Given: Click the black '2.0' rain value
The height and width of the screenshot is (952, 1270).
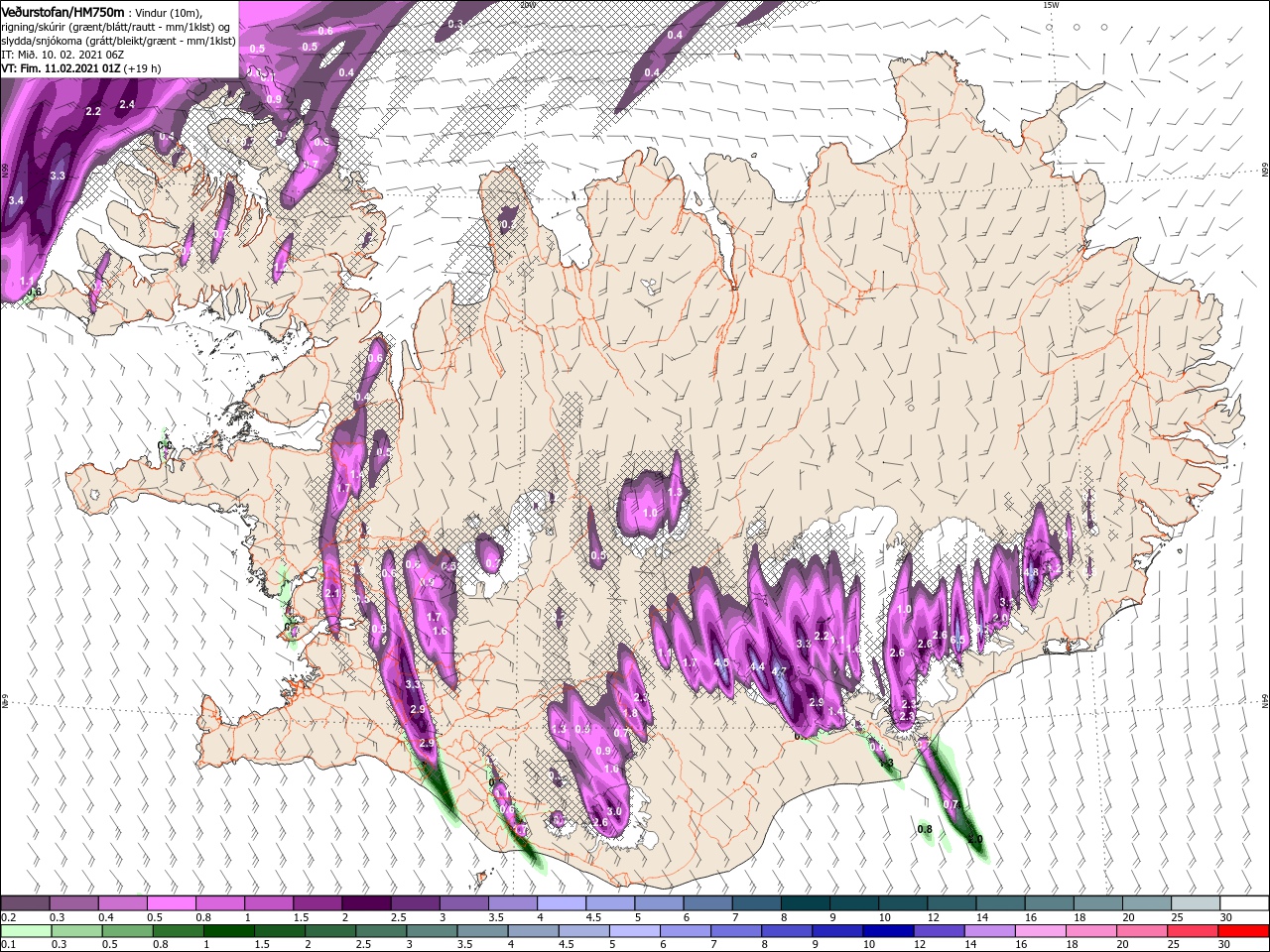Looking at the screenshot, I should pos(975,840).
